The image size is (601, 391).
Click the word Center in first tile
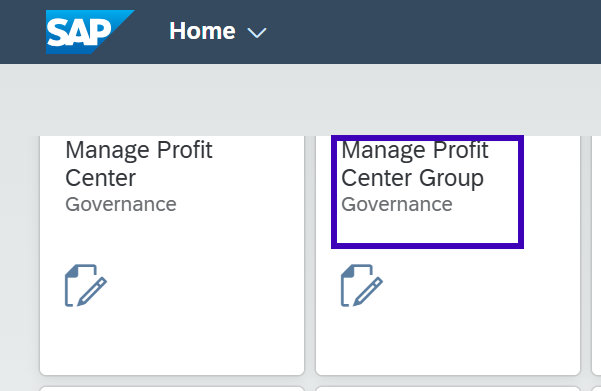pyautogui.click(x=100, y=178)
